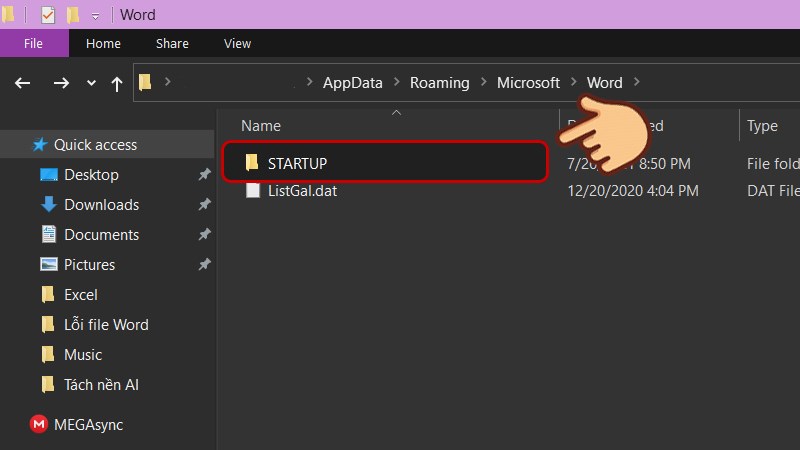Image resolution: width=800 pixels, height=450 pixels.
Task: Click the Downloads arrow icon in the sidebar
Action: pos(48,205)
